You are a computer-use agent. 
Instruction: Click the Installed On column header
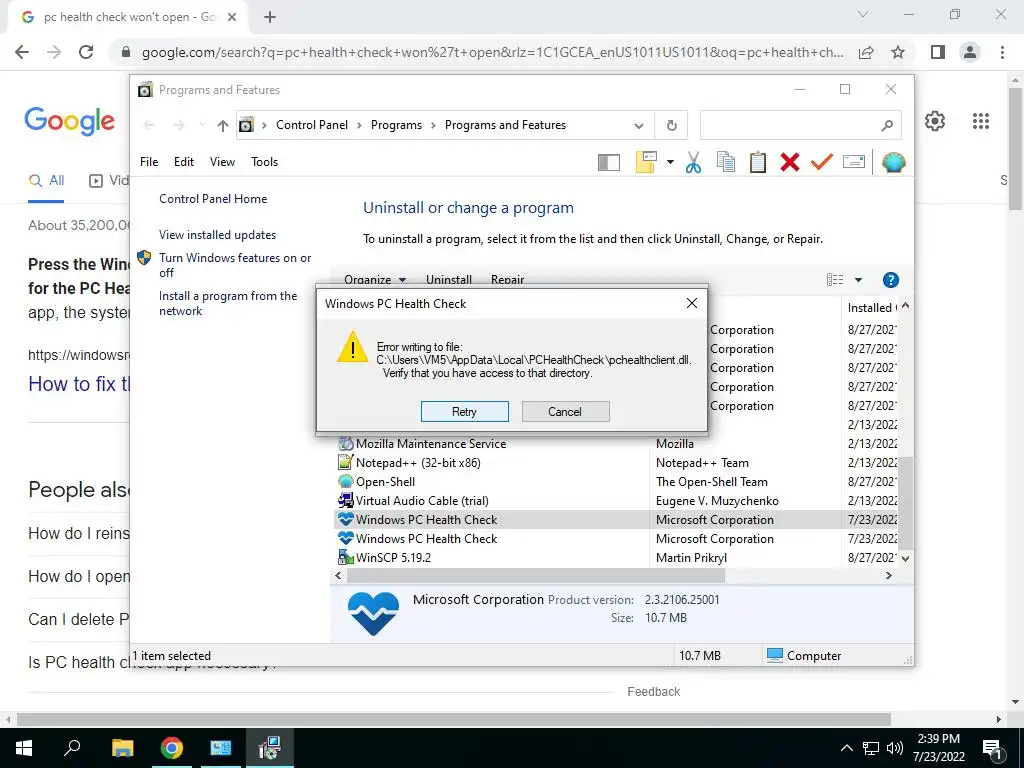coord(872,308)
